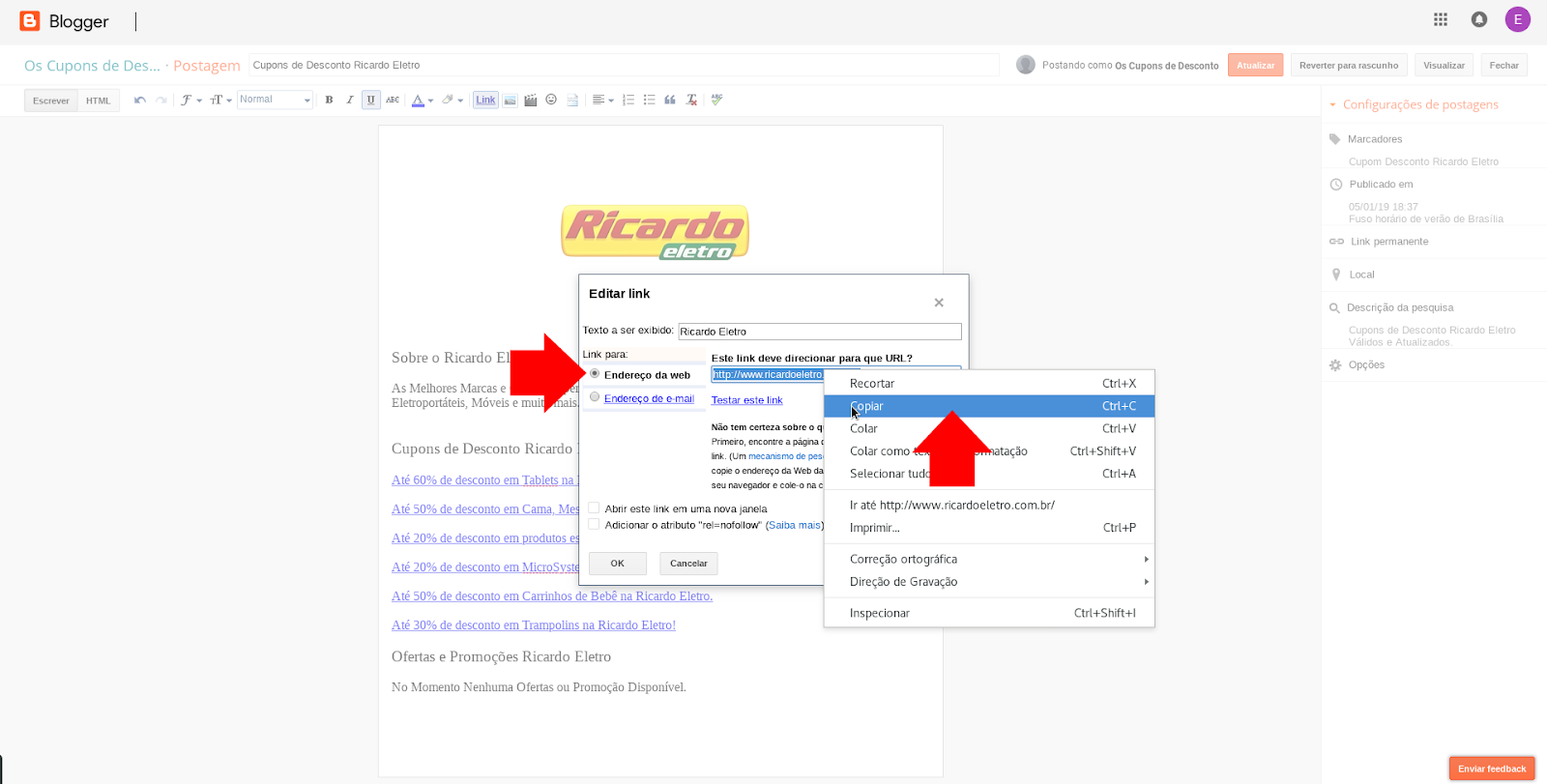This screenshot has height=784, width=1547.
Task: Click the Ricardo Eletro logo image
Action: point(656,232)
